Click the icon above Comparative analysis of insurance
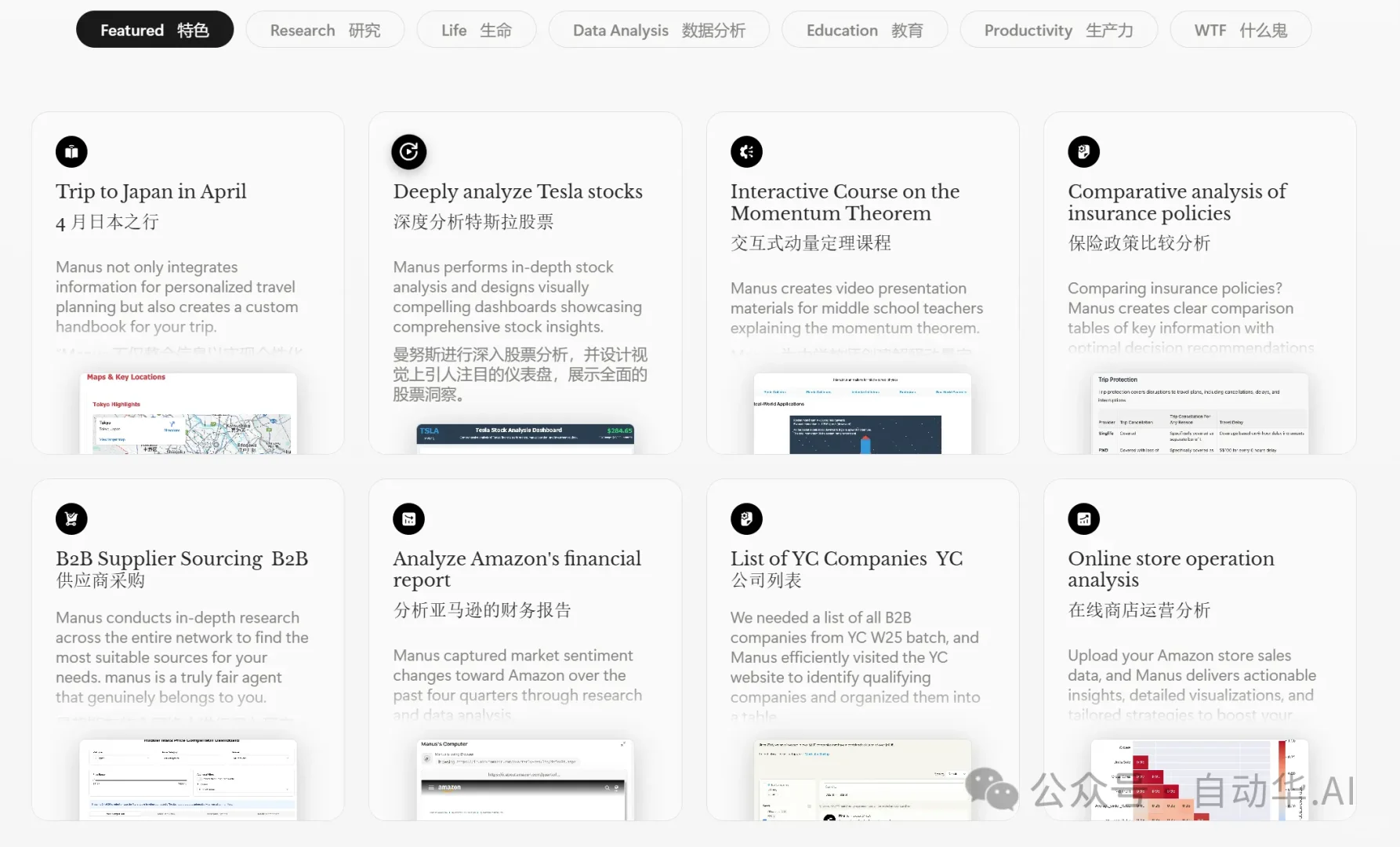Image resolution: width=1400 pixels, height=847 pixels. click(1083, 152)
